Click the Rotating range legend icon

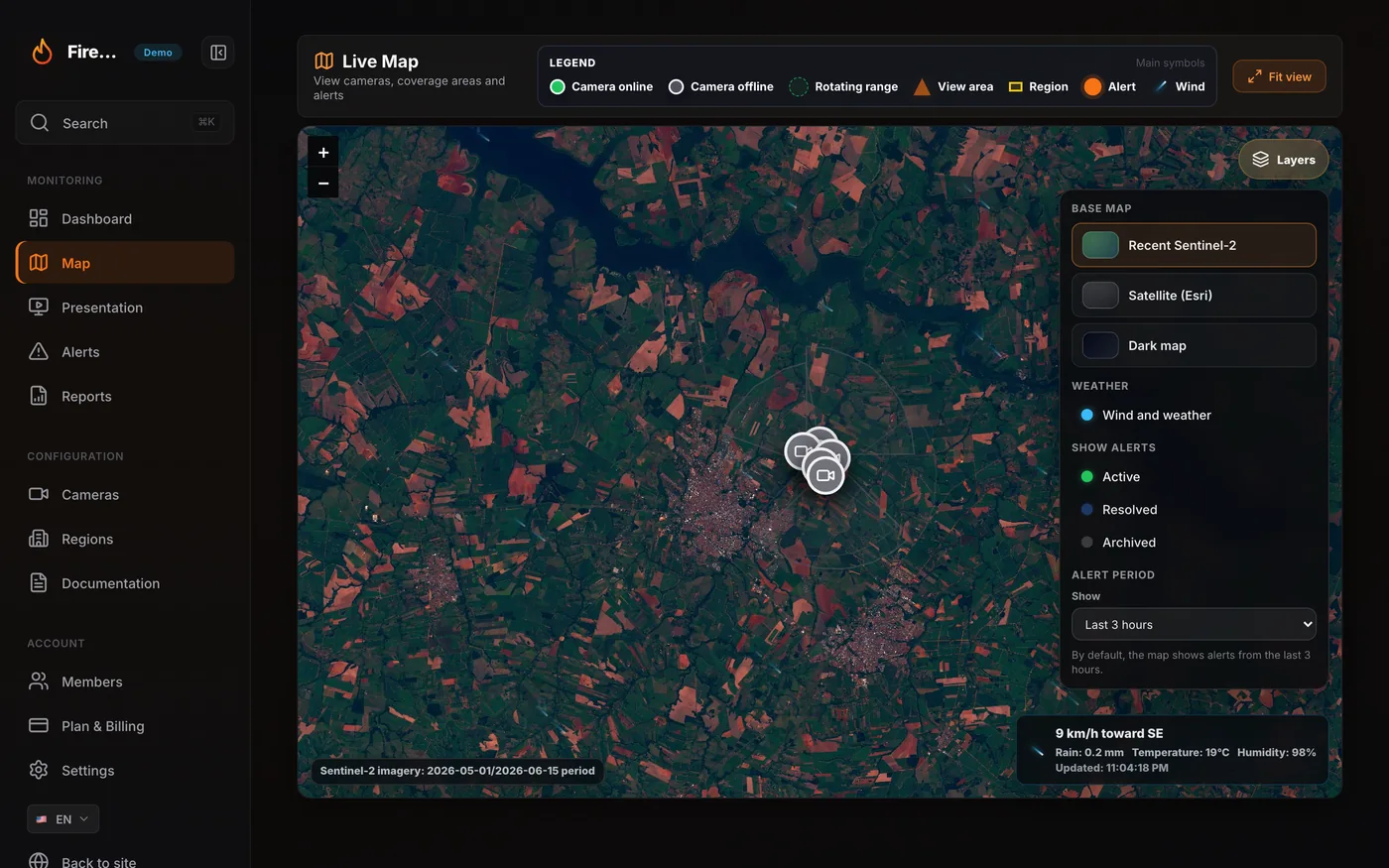pos(799,86)
